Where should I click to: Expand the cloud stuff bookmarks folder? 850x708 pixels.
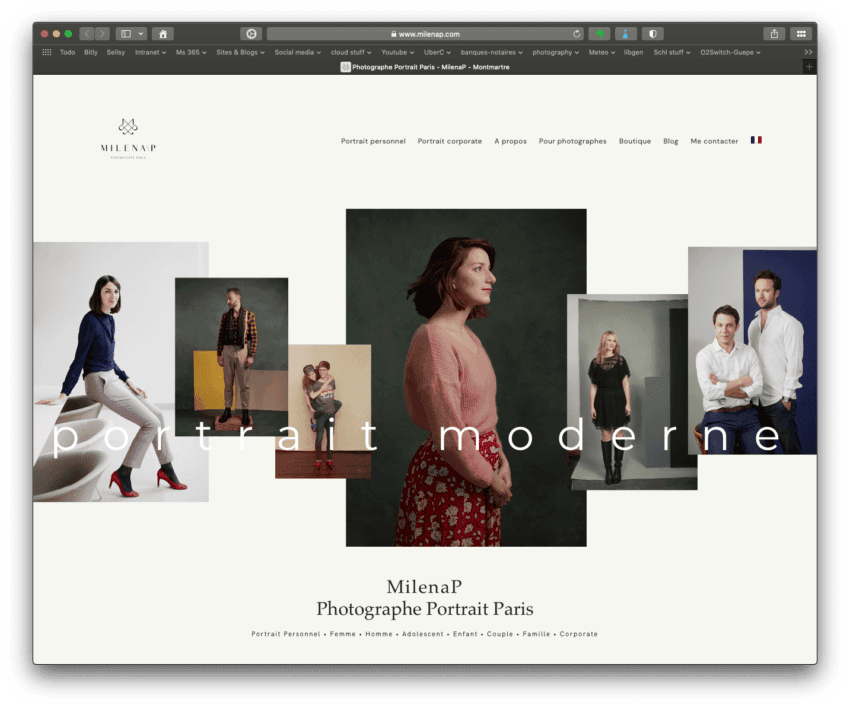click(351, 52)
